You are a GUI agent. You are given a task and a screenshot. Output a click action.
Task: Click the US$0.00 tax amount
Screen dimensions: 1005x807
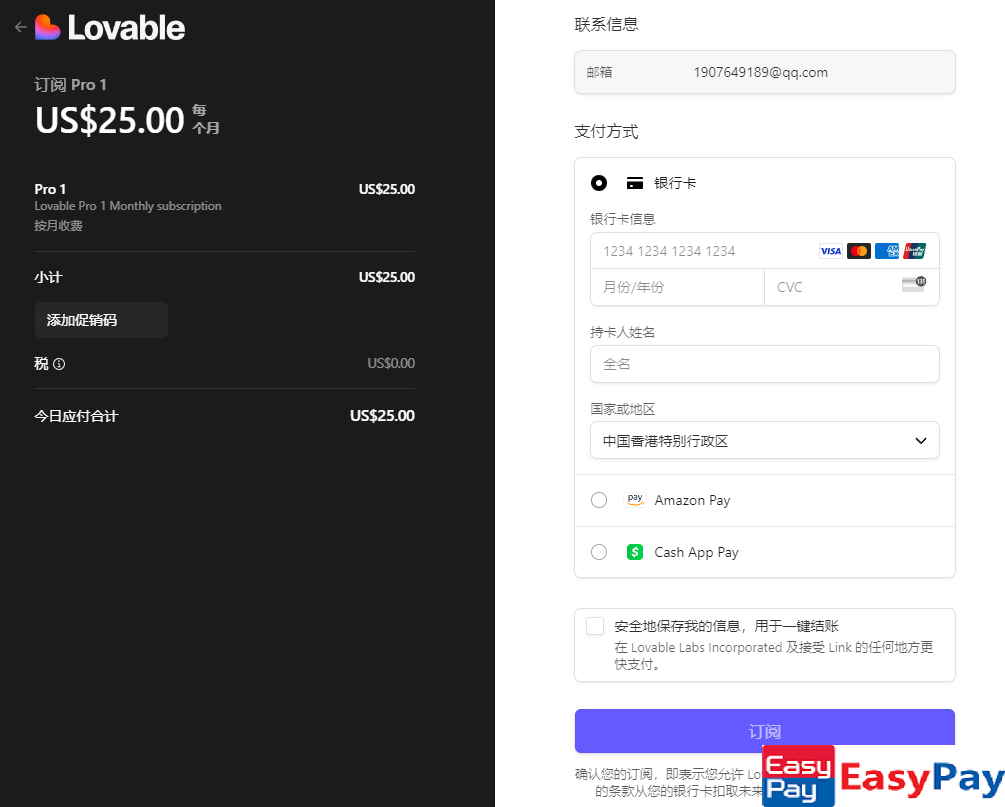[x=391, y=363]
